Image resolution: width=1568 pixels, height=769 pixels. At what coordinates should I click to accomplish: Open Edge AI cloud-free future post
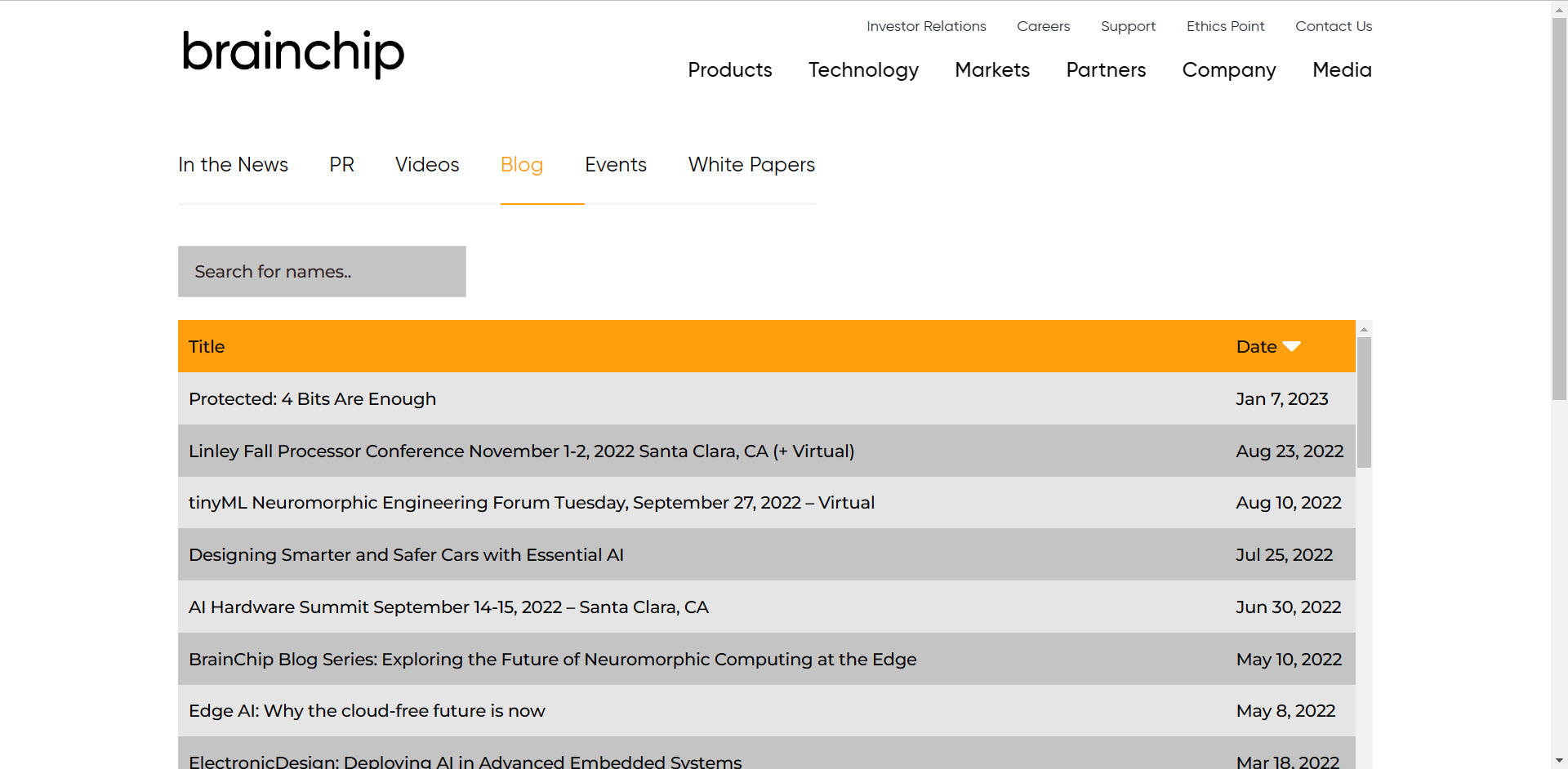pyautogui.click(x=367, y=711)
